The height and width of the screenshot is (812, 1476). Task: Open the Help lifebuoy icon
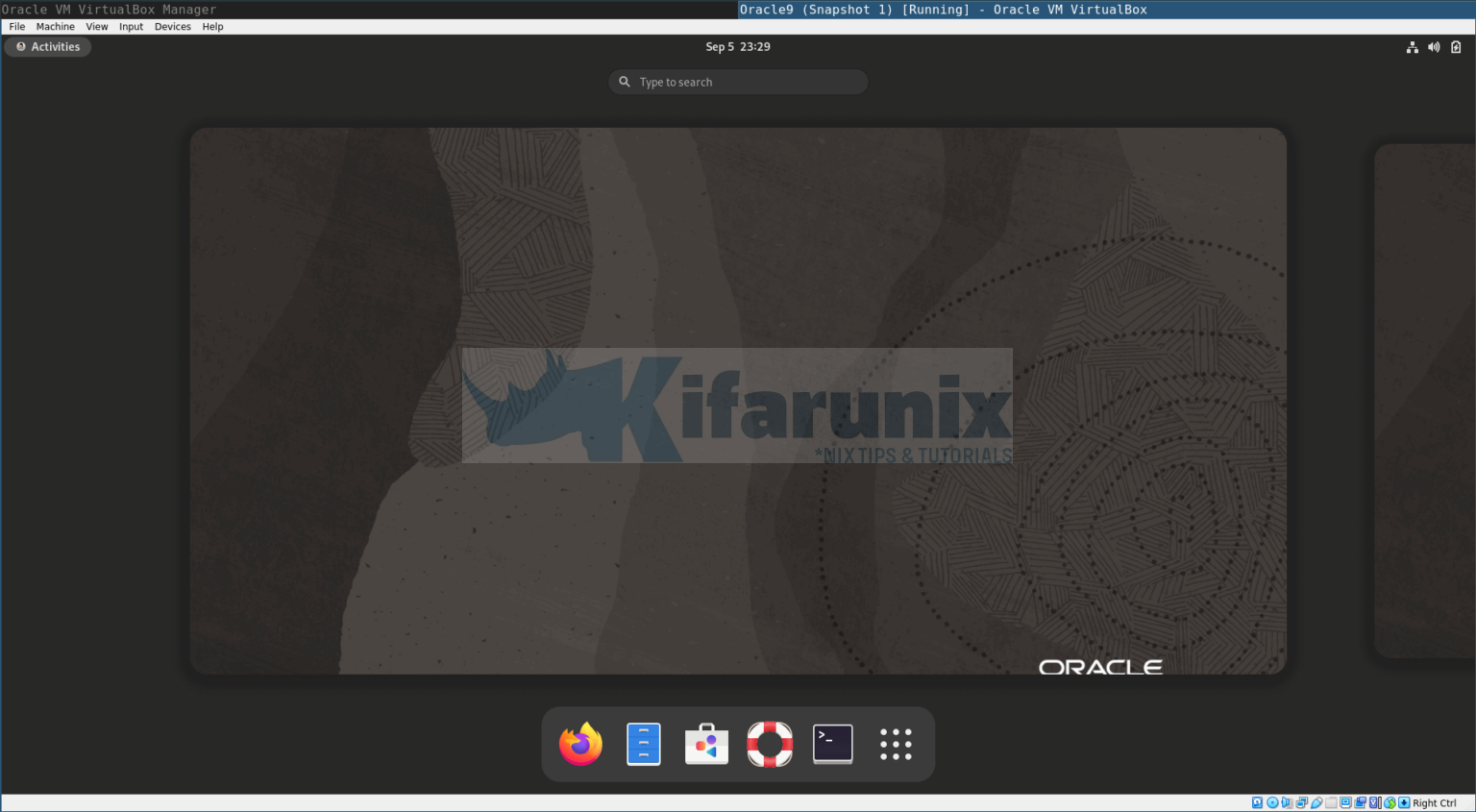(x=770, y=745)
